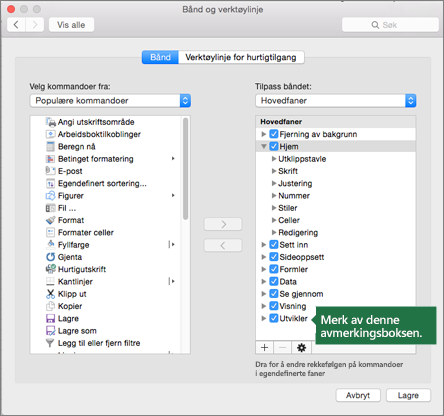Open the Figurer submenu arrow
Screen dimensions: 444x416
pos(173,195)
